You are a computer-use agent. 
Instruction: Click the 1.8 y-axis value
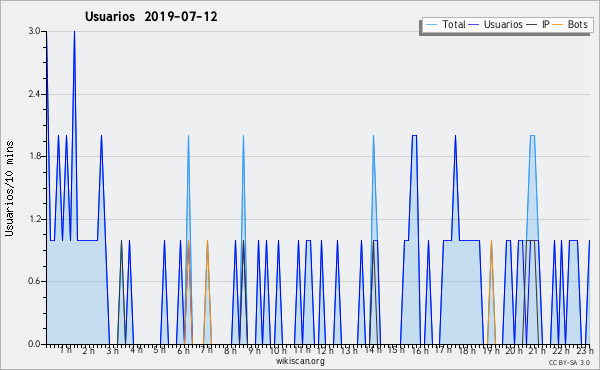34,156
